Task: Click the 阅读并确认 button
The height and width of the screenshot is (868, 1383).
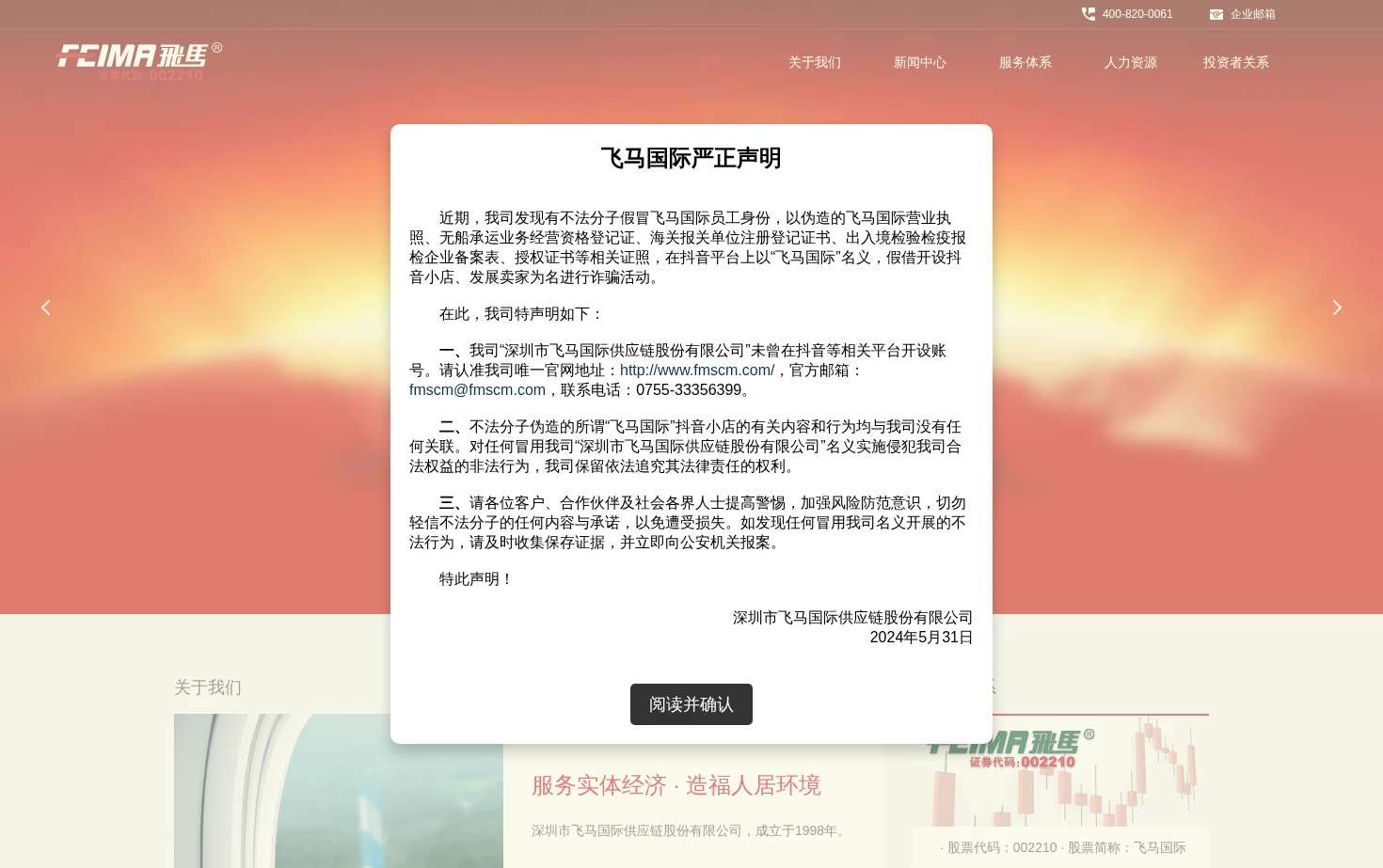Action: coord(691,704)
